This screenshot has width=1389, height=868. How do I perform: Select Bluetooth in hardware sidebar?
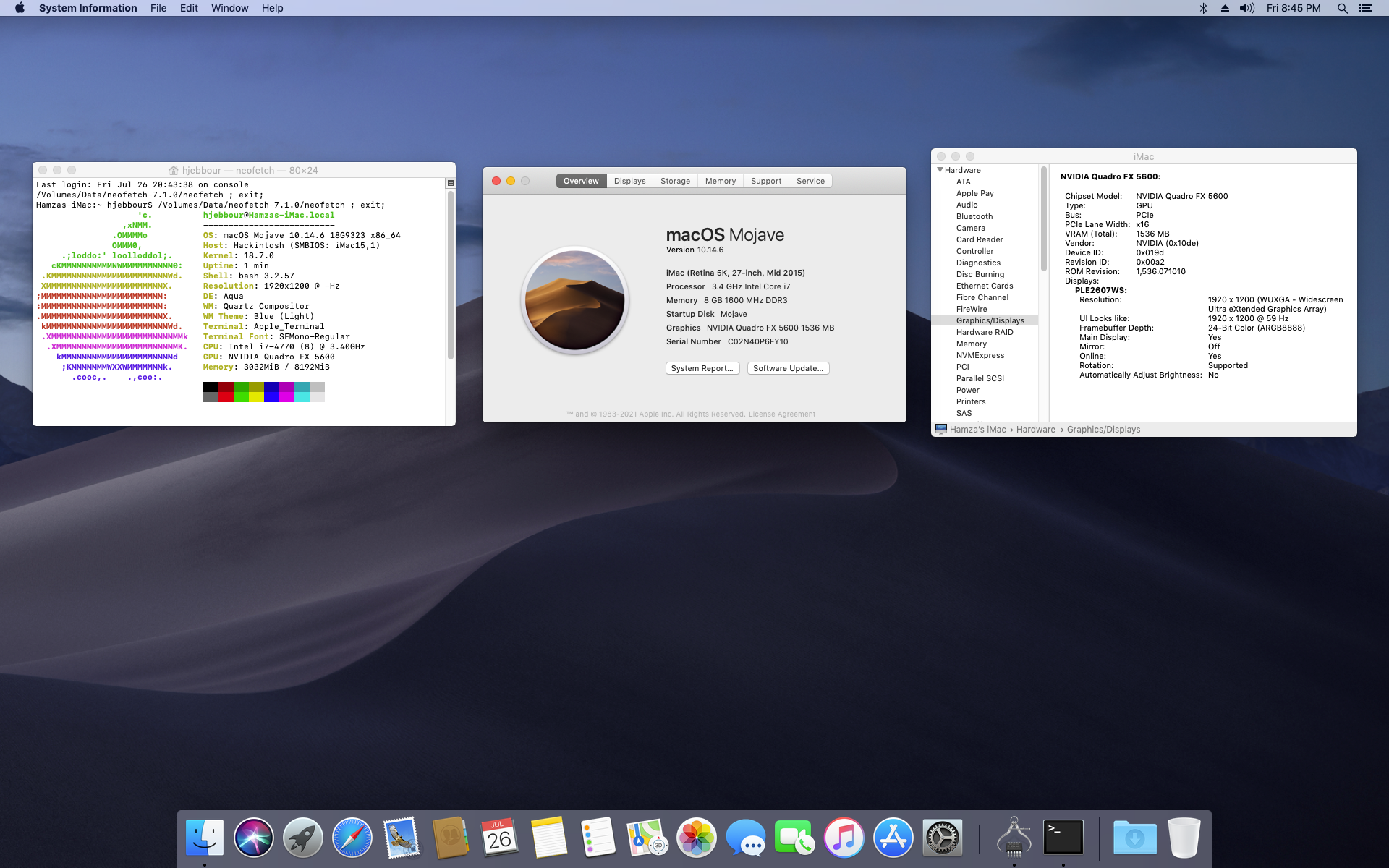coord(974,216)
